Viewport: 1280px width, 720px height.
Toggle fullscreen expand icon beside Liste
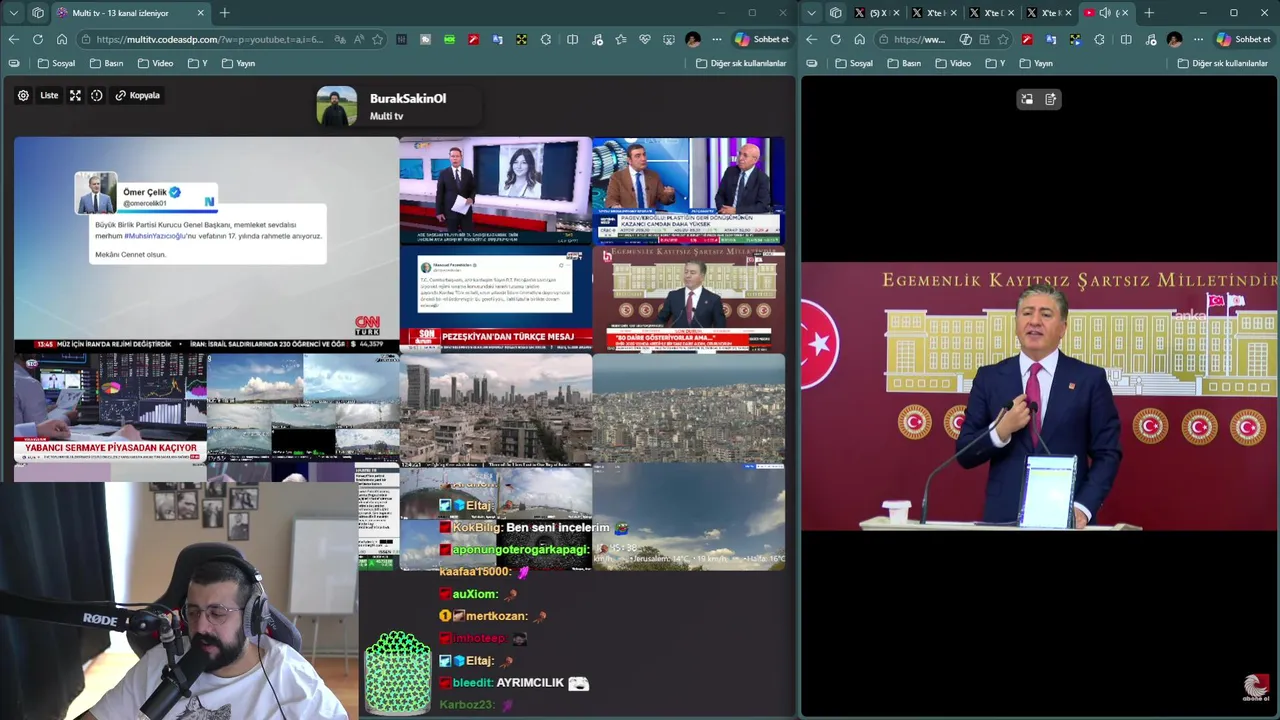(75, 95)
